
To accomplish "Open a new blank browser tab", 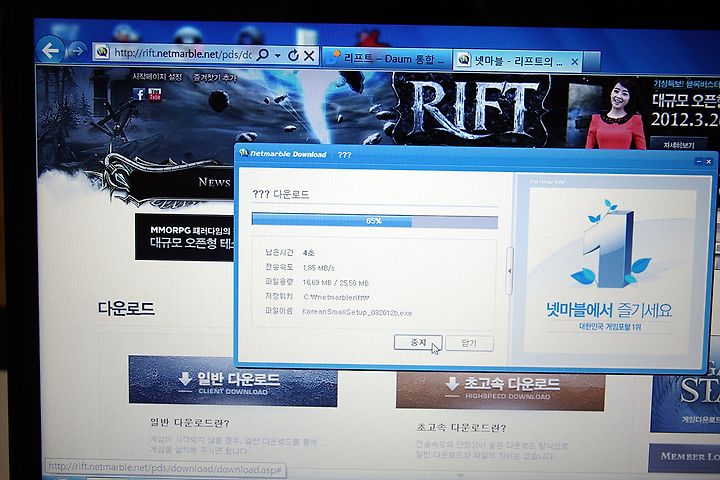I will click(x=592, y=62).
